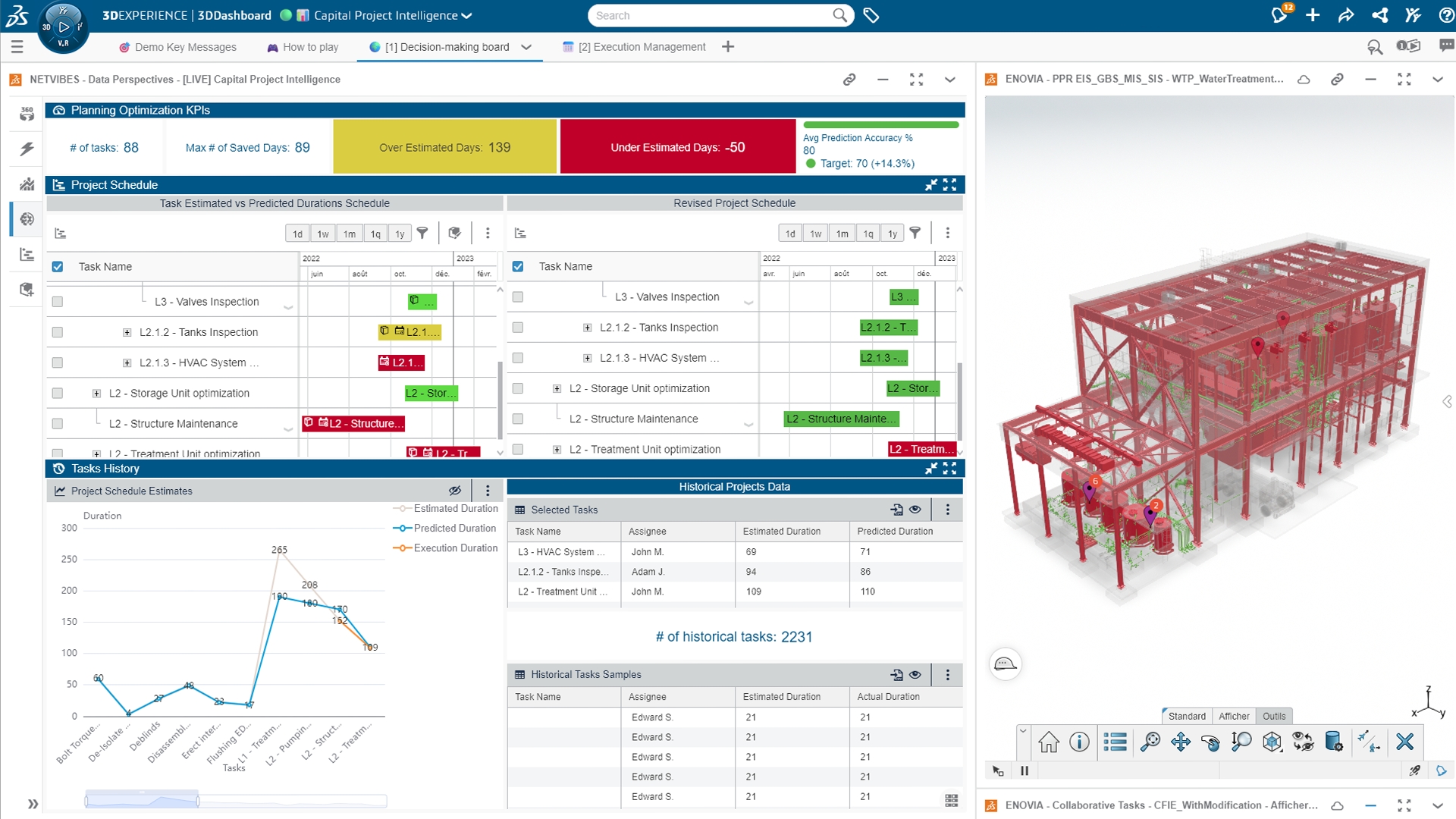Click the add plus icon in top bar

1313,15
